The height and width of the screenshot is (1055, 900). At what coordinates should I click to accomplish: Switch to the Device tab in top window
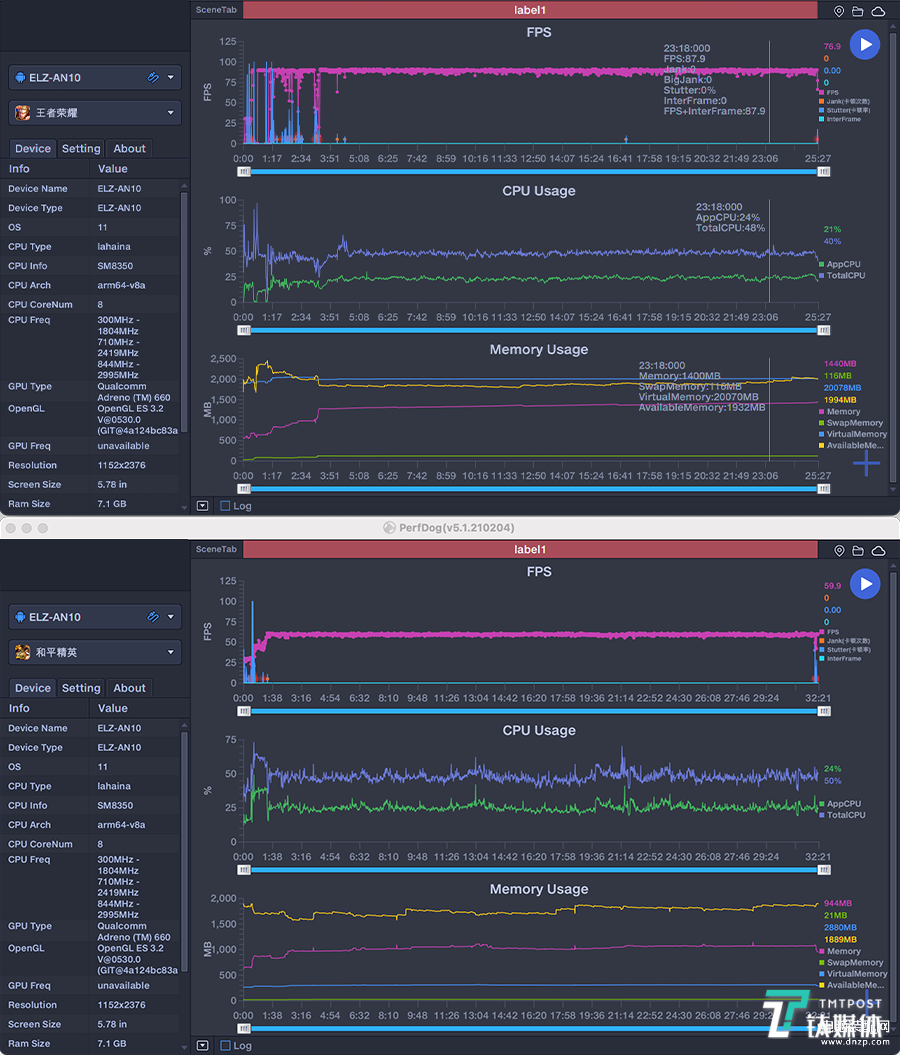tap(32, 149)
